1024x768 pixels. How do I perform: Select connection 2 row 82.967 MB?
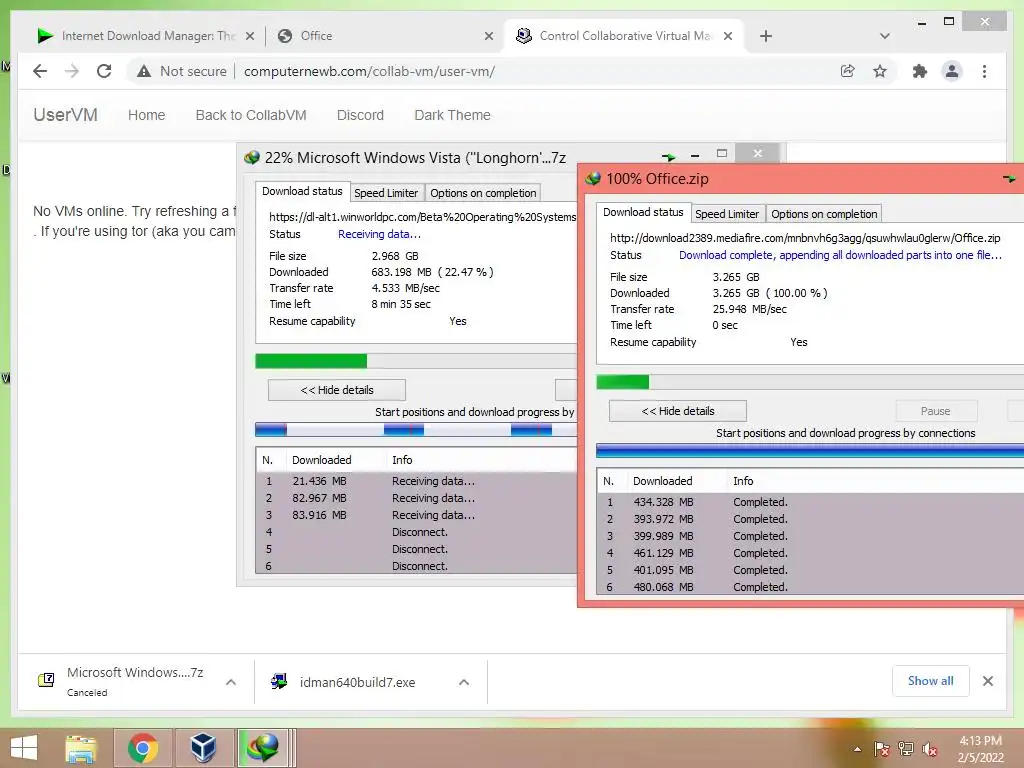416,498
